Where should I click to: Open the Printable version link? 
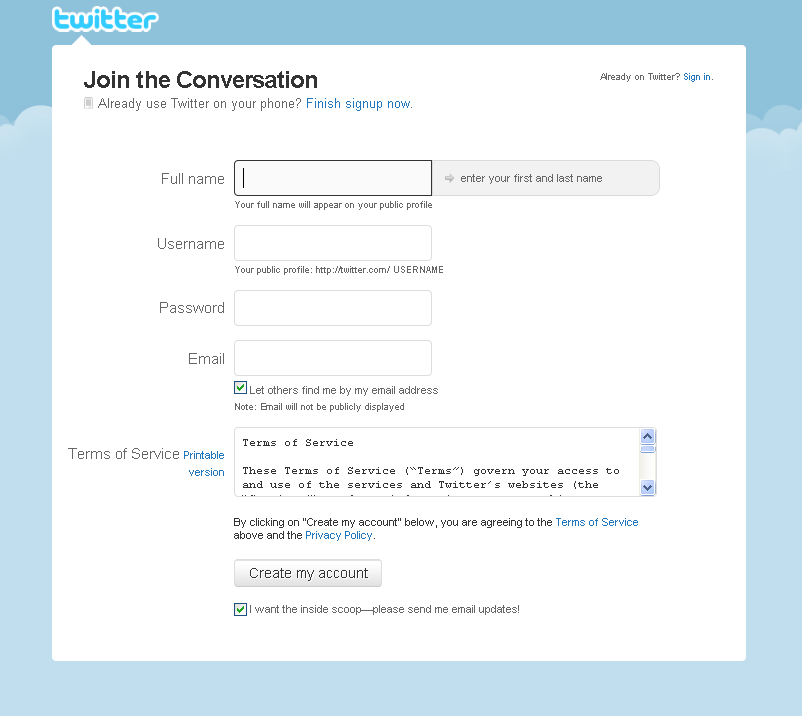click(x=205, y=463)
